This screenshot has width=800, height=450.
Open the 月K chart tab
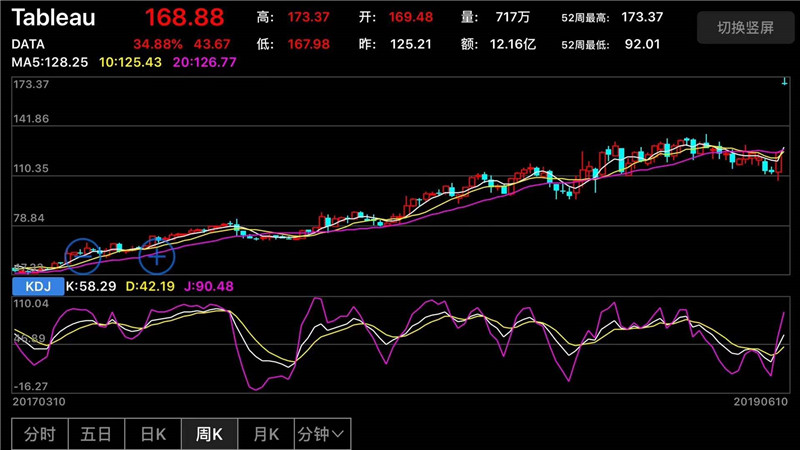tap(267, 434)
